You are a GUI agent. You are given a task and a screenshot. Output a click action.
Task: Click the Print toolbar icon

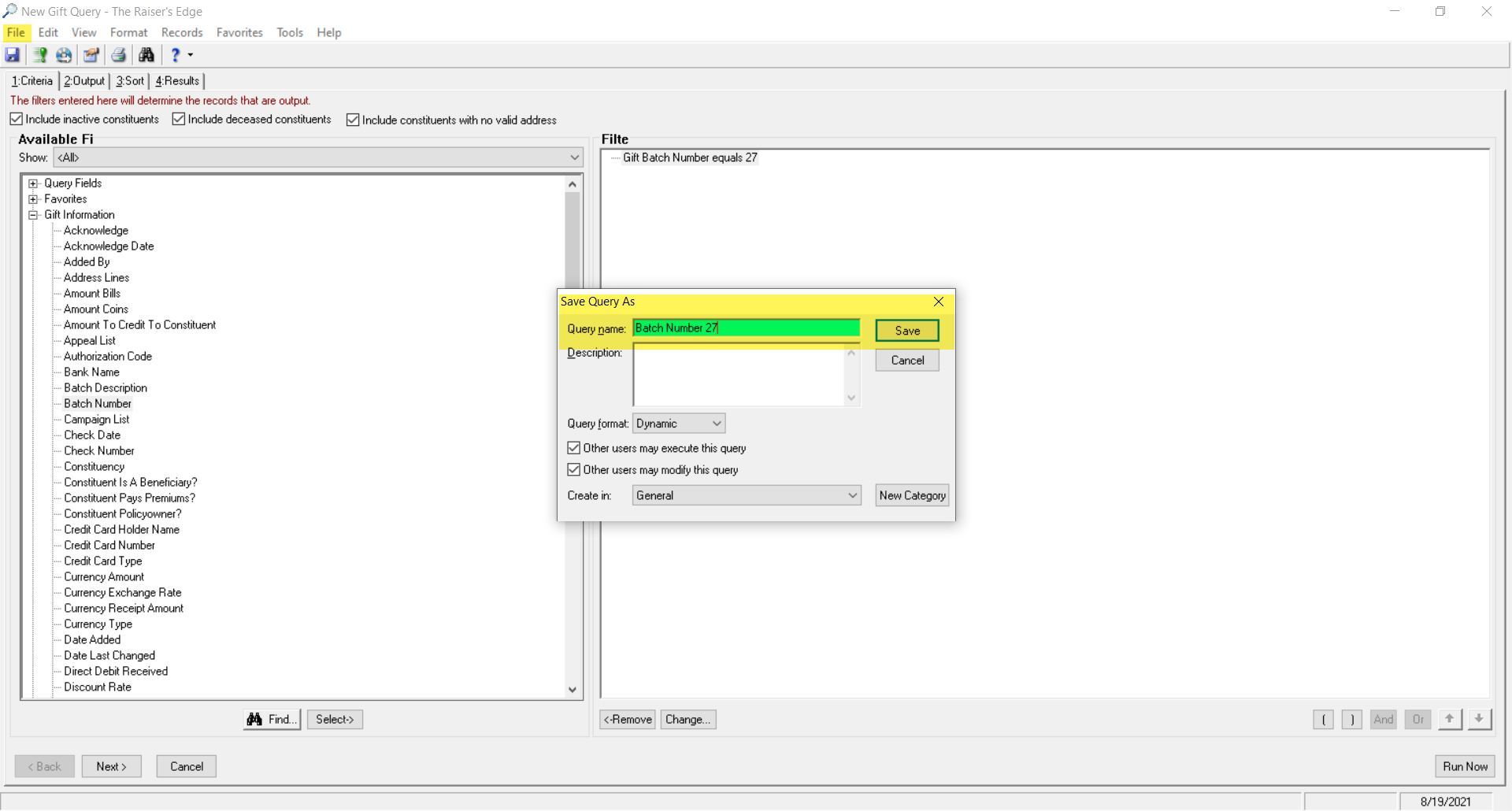pos(119,55)
